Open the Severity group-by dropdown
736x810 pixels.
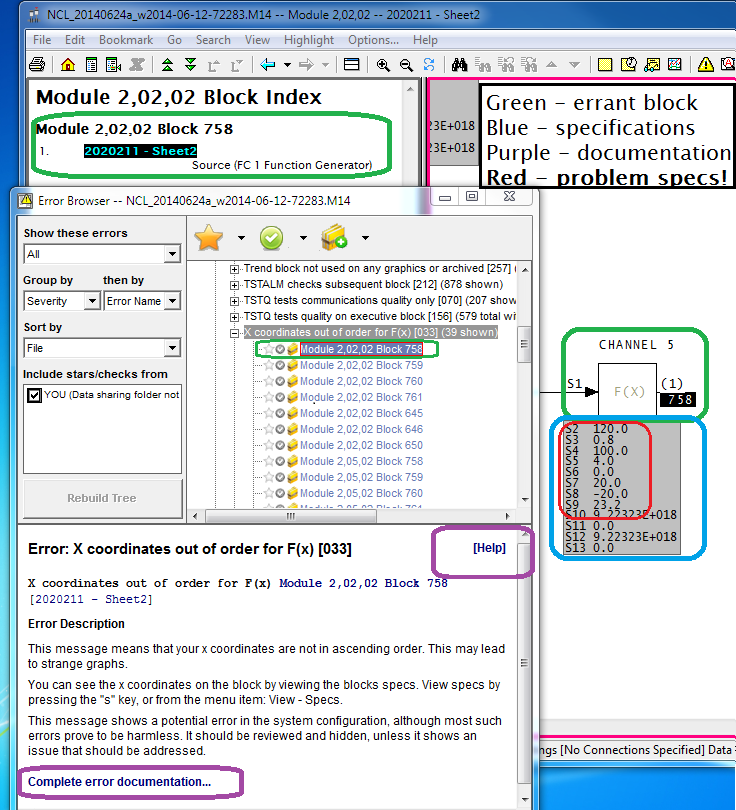pos(92,301)
